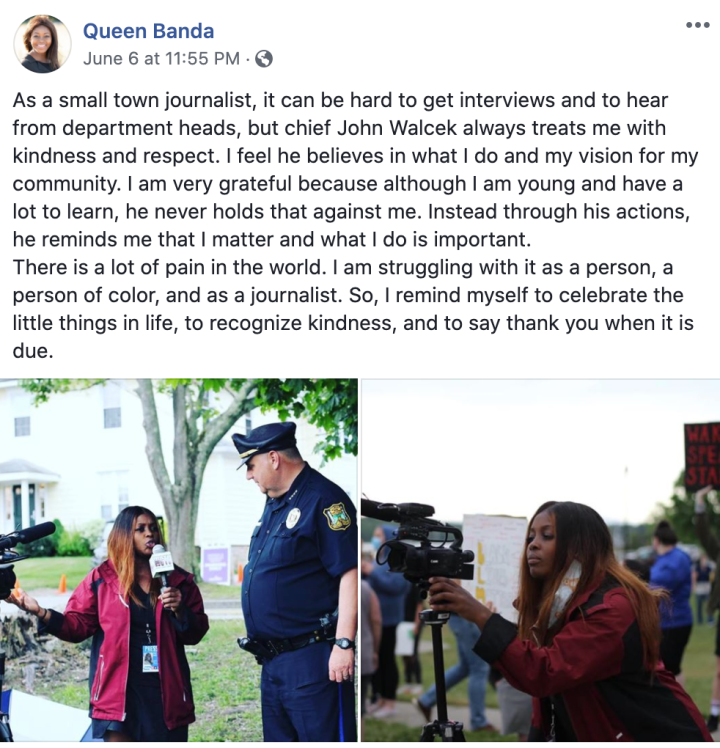Open Queen Banda's round profile picture
Image resolution: width=720 pixels, height=748 pixels.
[42, 44]
